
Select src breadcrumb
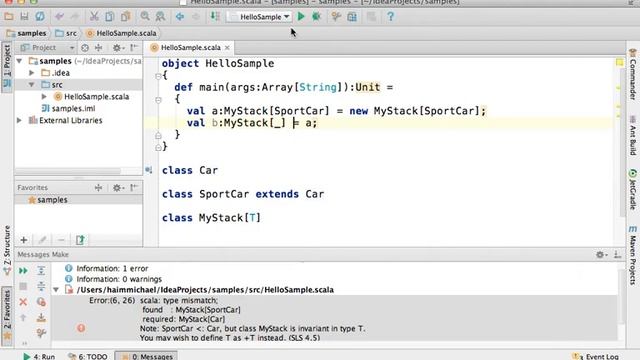[66, 33]
